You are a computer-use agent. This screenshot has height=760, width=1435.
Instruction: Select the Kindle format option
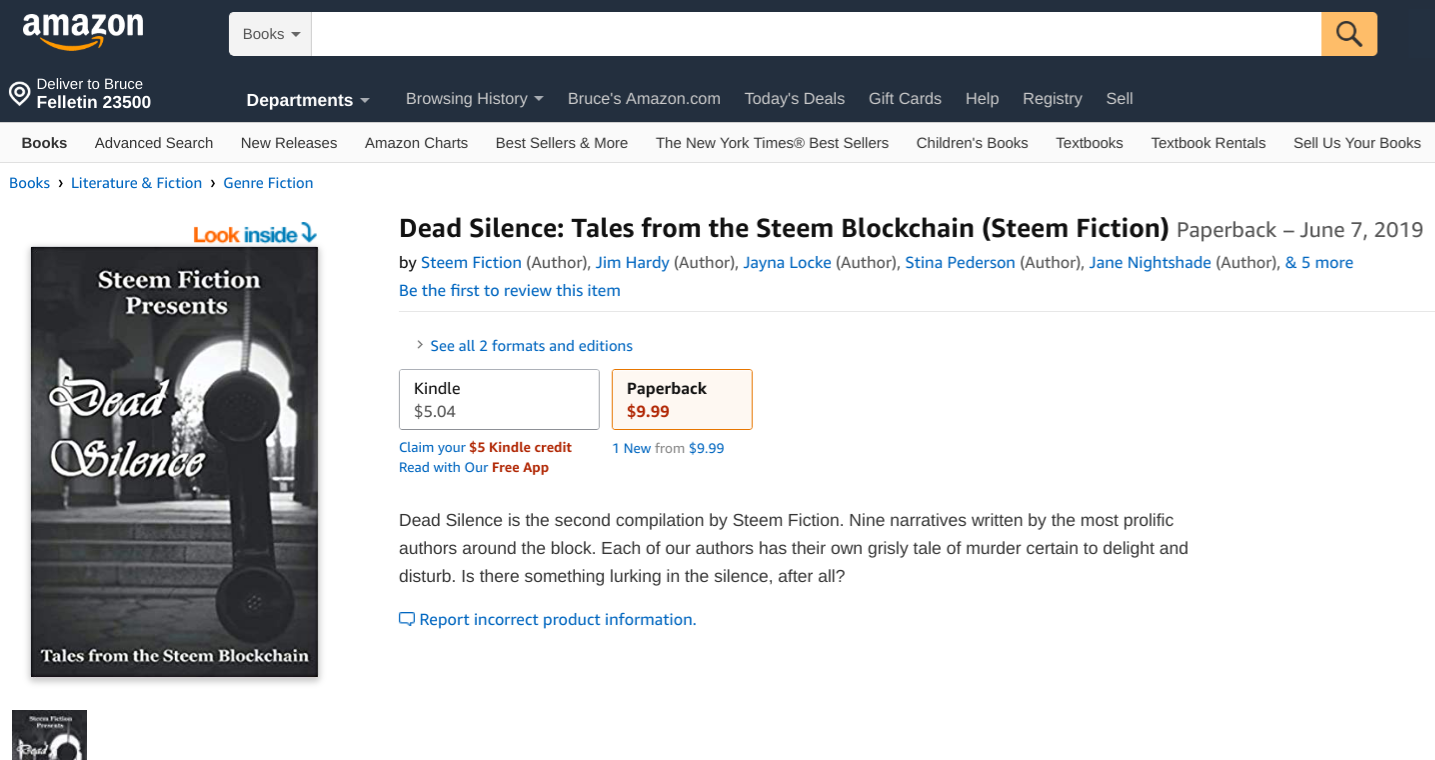click(x=499, y=399)
